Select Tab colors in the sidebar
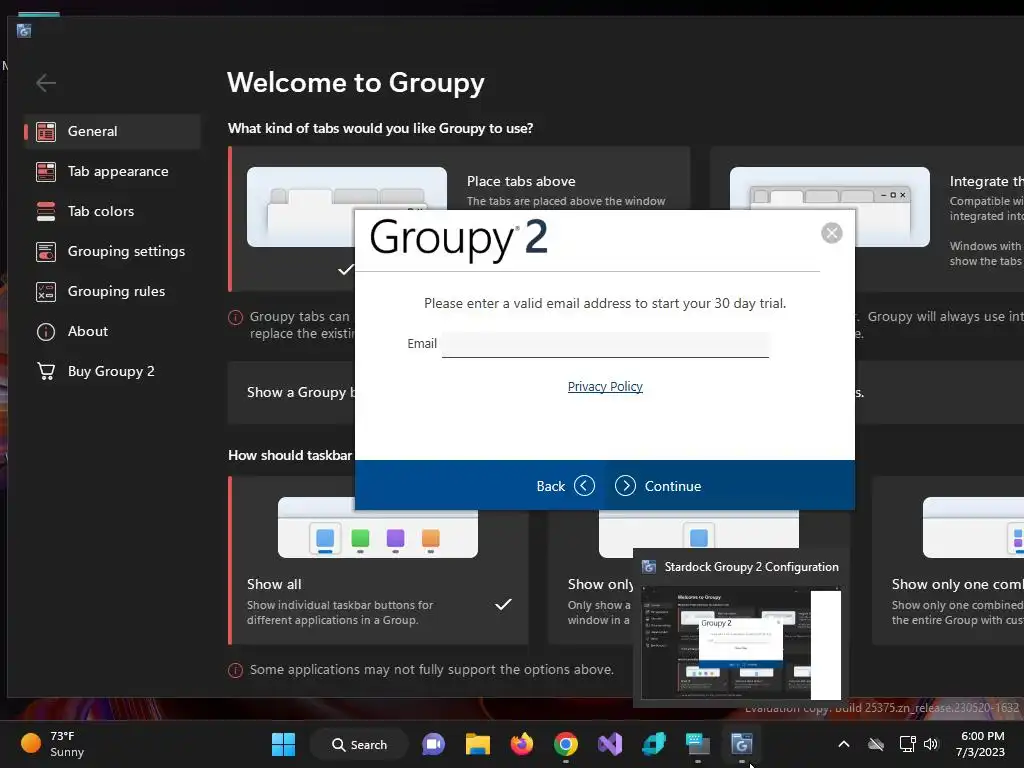 click(112, 211)
